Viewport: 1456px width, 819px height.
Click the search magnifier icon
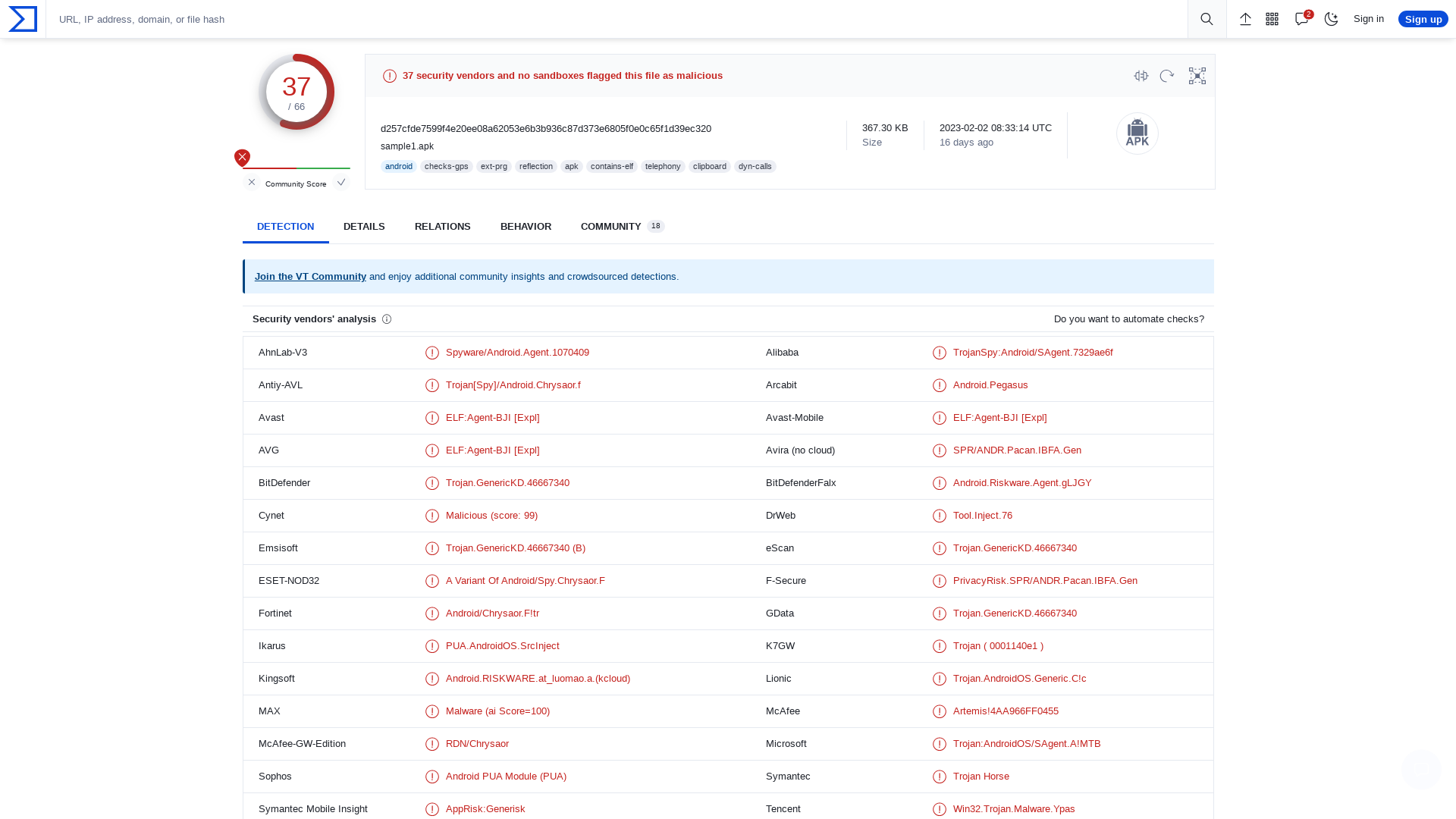point(1207,19)
